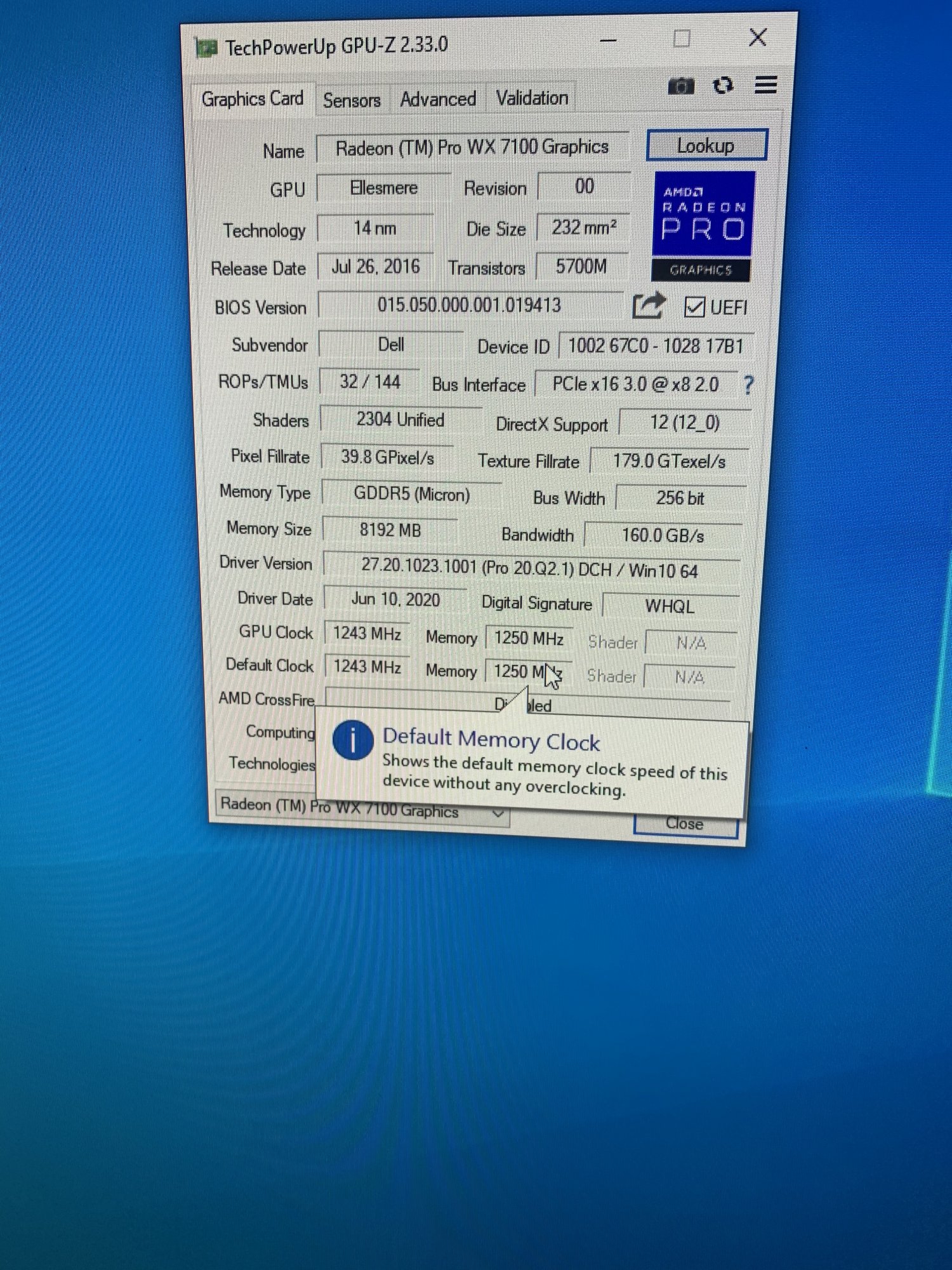Viewport: 952px width, 1270px height.
Task: Click the AMD Radeon Pro logo
Action: 703,226
